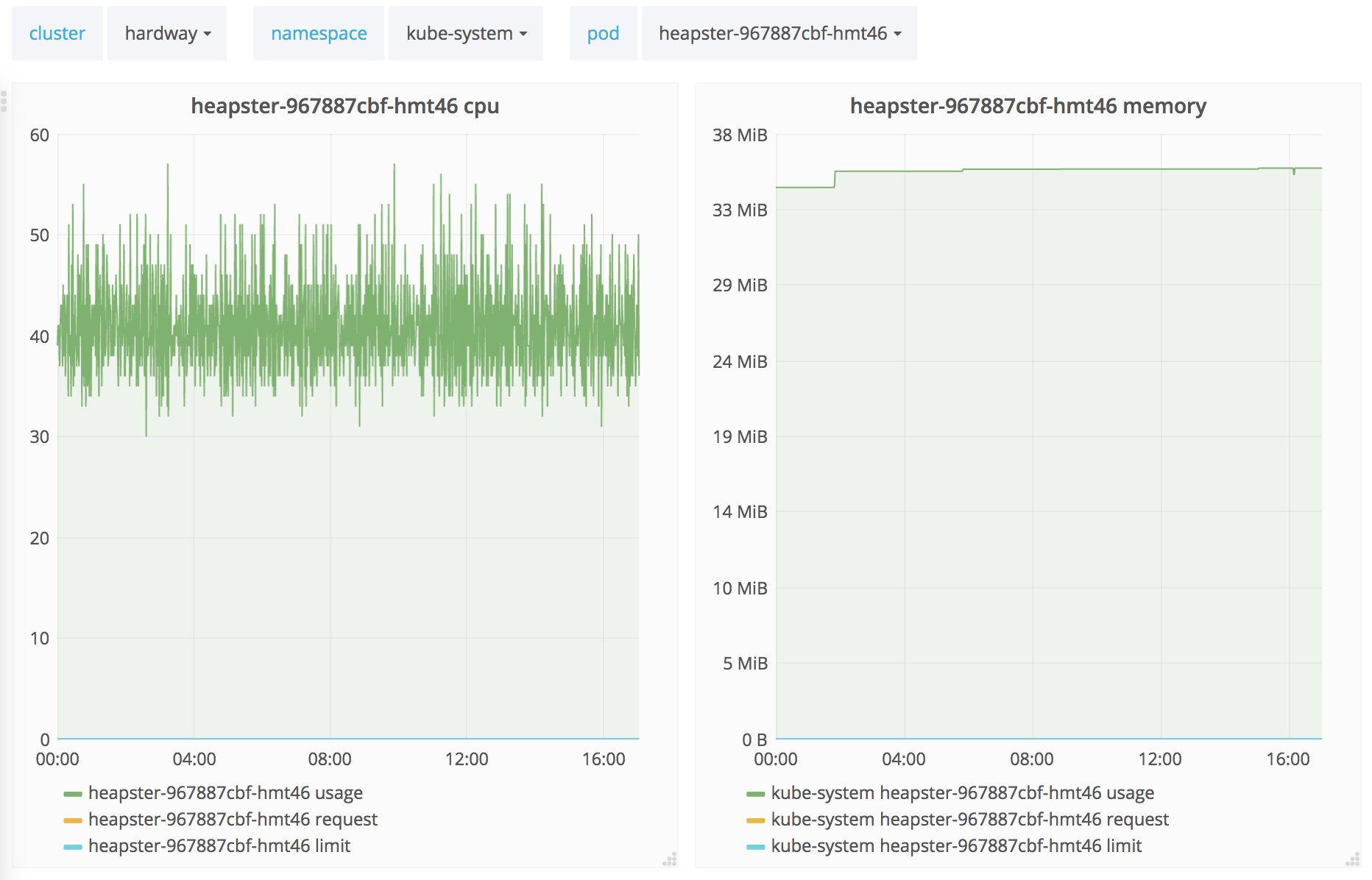Viewport: 1372px width, 880px height.
Task: Toggle kube-system heapster-967887cbf-hmt46 usage series in memory legend
Action: coord(962,793)
